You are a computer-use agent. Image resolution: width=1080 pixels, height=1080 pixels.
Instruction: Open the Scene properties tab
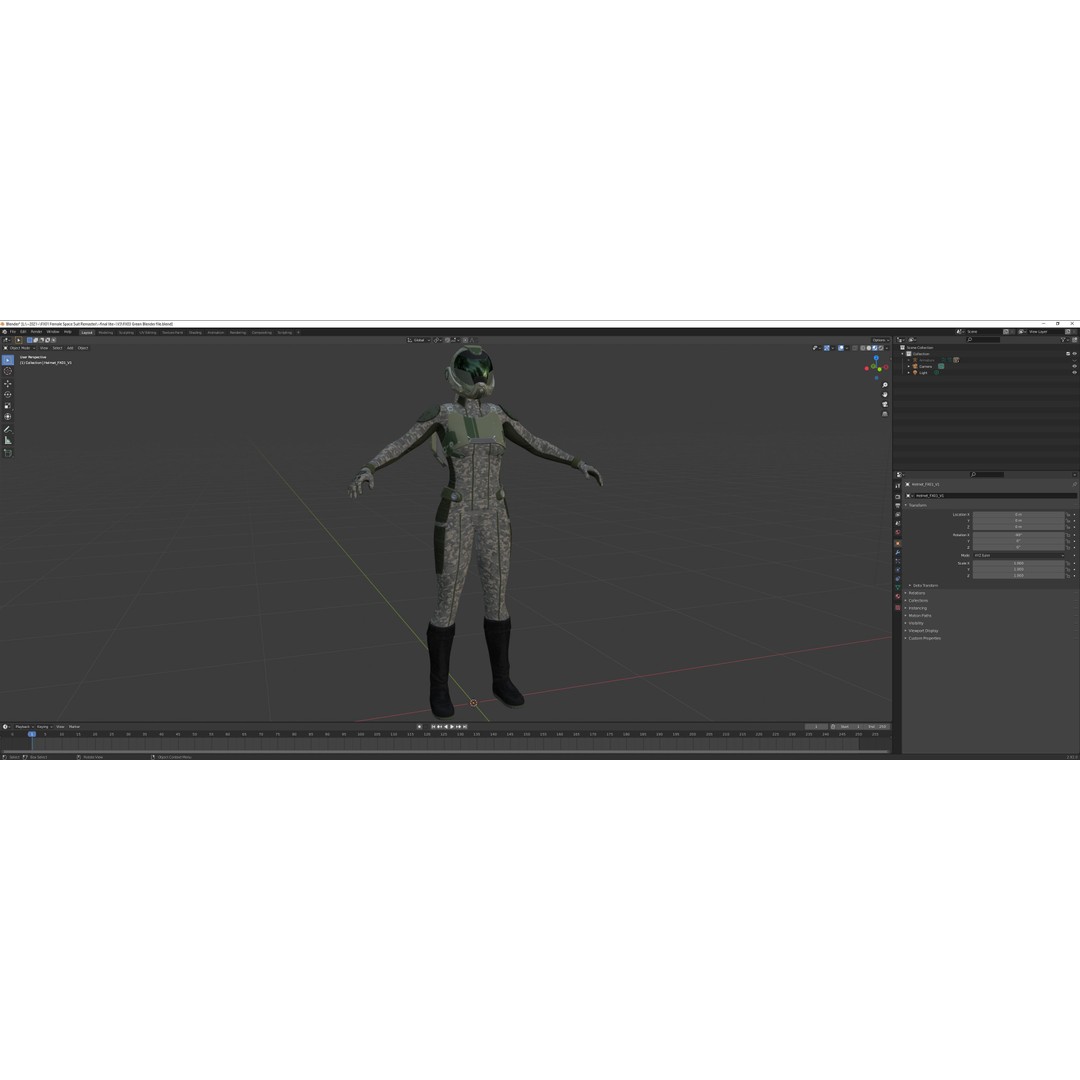pos(897,523)
